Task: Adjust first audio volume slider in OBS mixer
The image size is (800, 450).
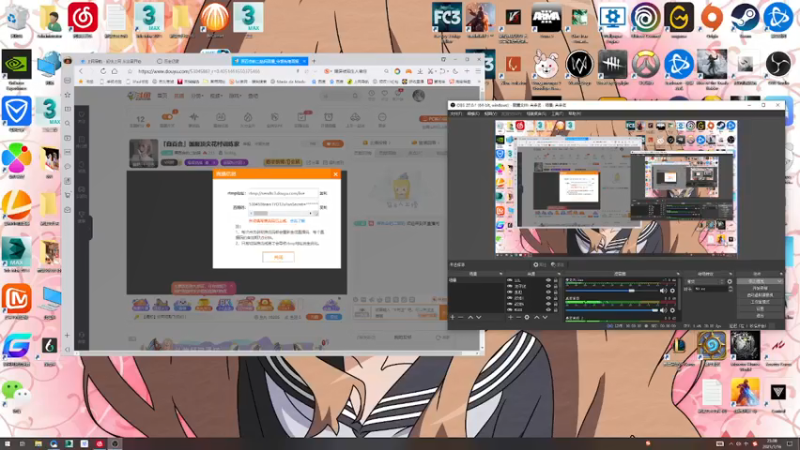Action: point(612,291)
